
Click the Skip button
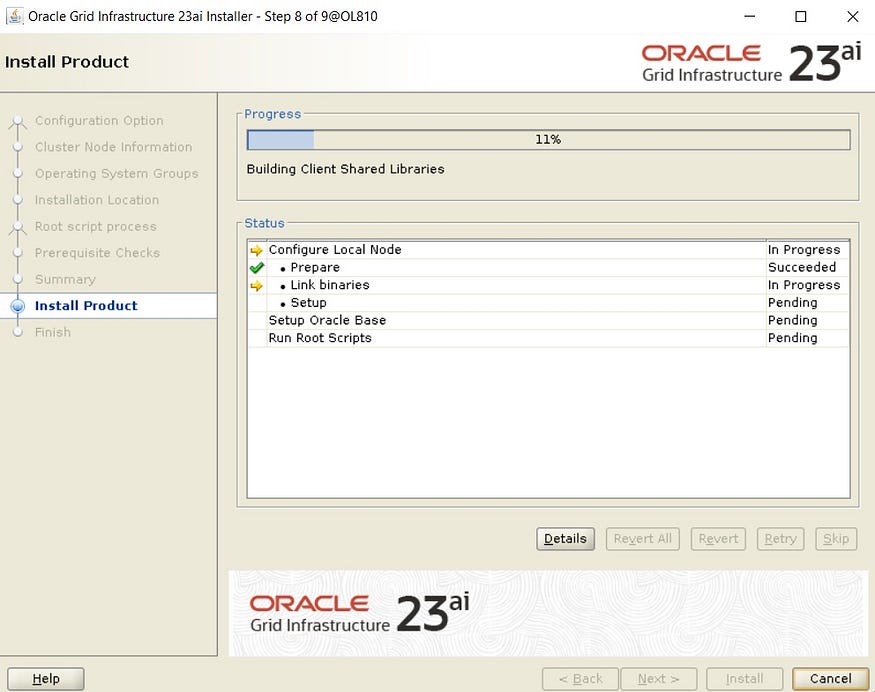[836, 539]
